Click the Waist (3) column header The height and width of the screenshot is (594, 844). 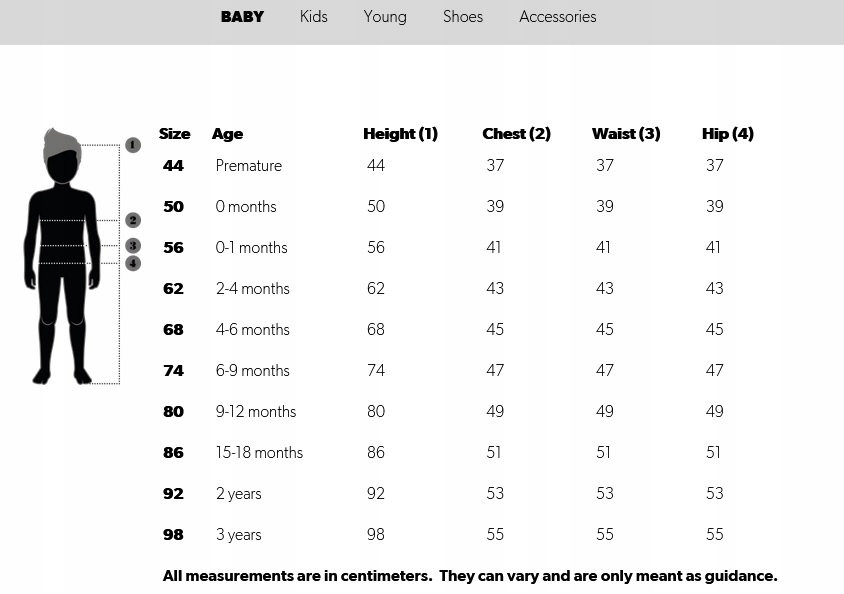point(626,134)
